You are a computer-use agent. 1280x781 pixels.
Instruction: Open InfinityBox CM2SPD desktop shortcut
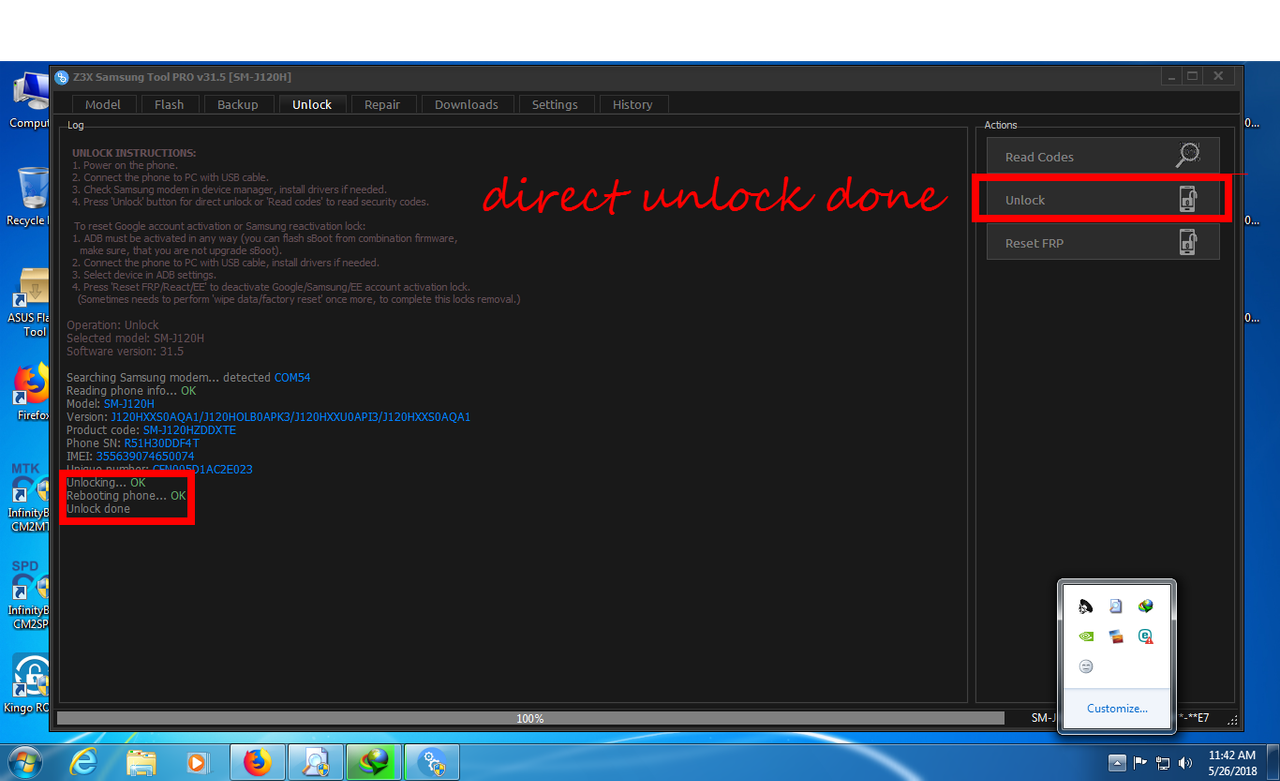(x=28, y=594)
